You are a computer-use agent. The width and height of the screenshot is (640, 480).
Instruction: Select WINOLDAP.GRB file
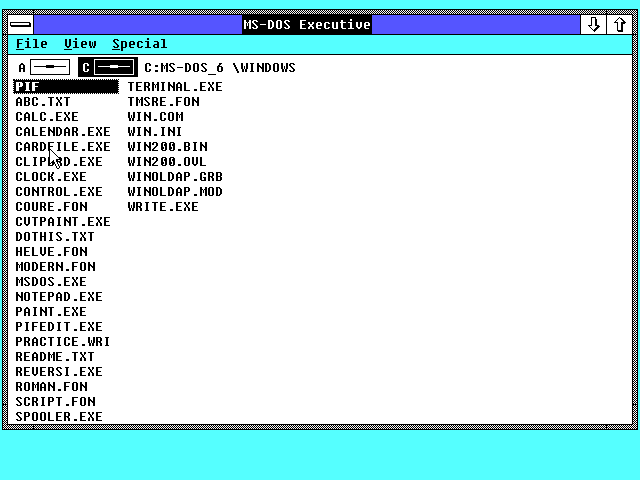click(x=175, y=177)
